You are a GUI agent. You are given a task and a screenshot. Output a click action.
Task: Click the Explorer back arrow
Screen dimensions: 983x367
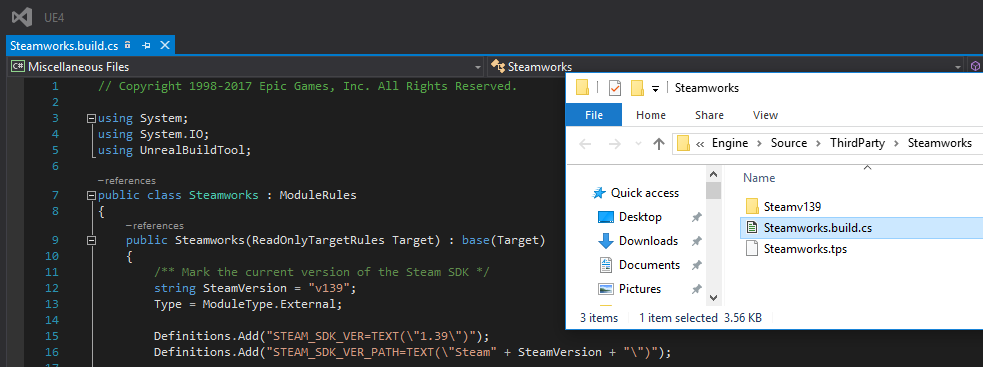[x=586, y=144]
